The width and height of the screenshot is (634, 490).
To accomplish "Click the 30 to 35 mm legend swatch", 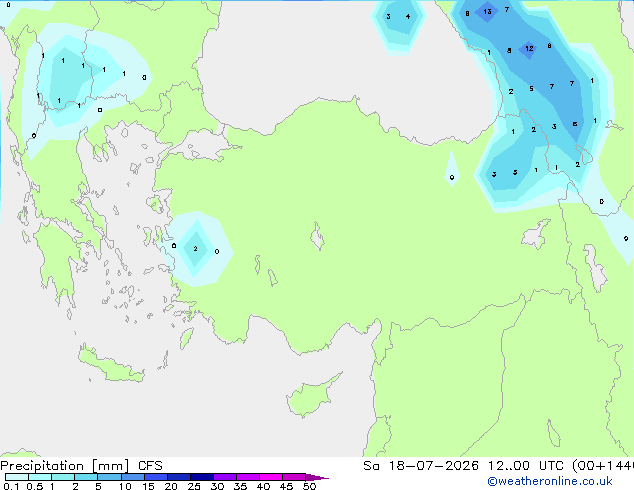I will (224, 477).
